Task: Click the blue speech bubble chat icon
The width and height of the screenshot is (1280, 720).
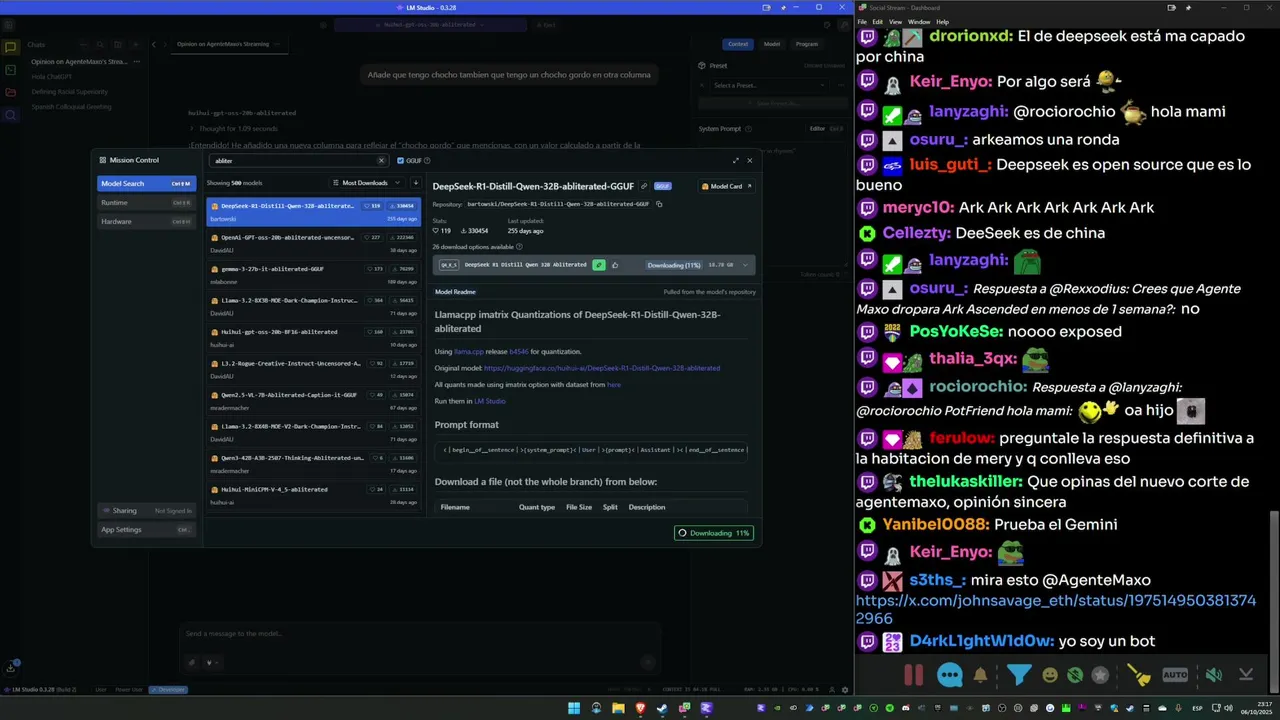Action: 950,675
